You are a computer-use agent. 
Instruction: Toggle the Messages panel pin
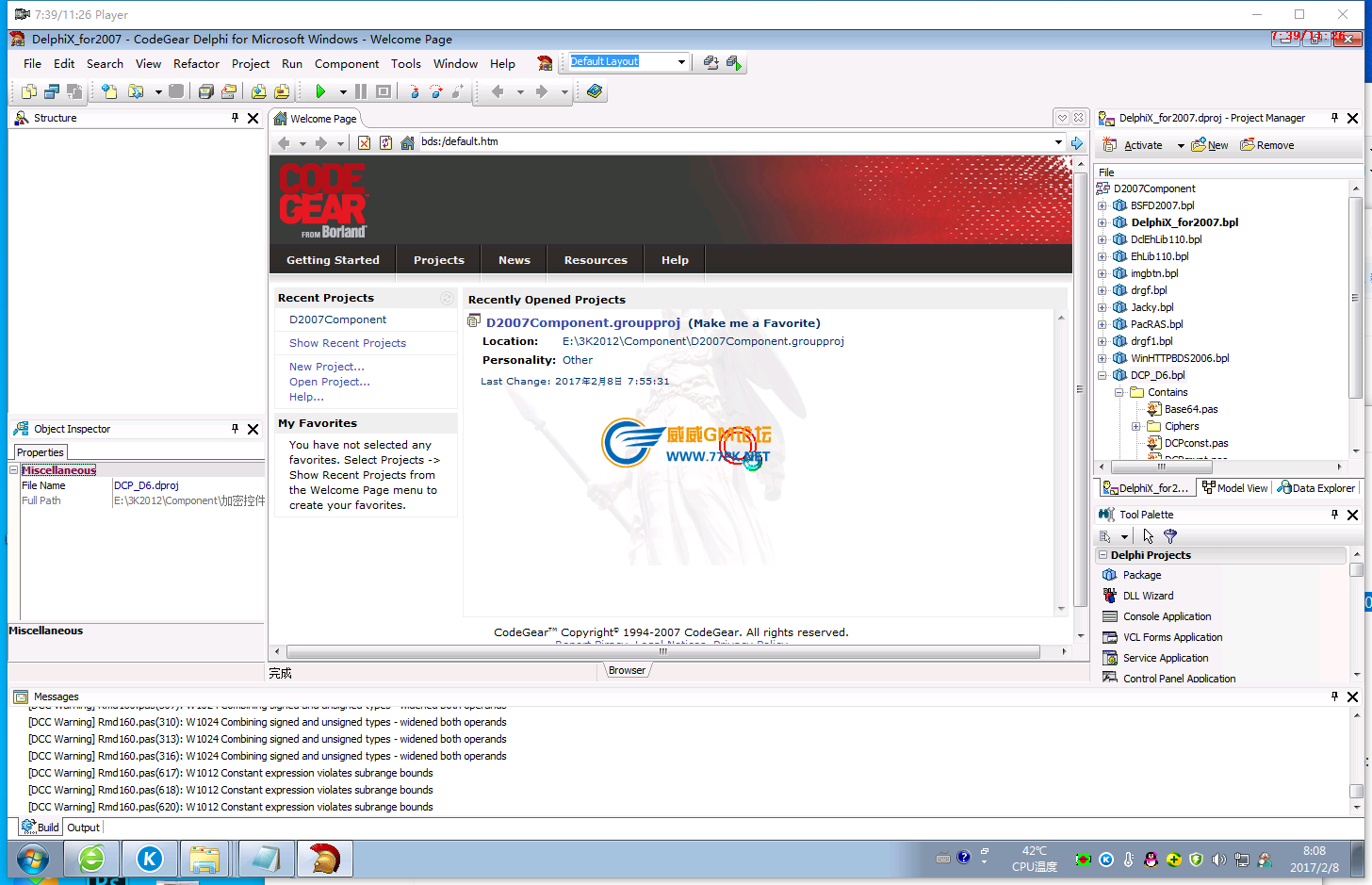(1334, 697)
